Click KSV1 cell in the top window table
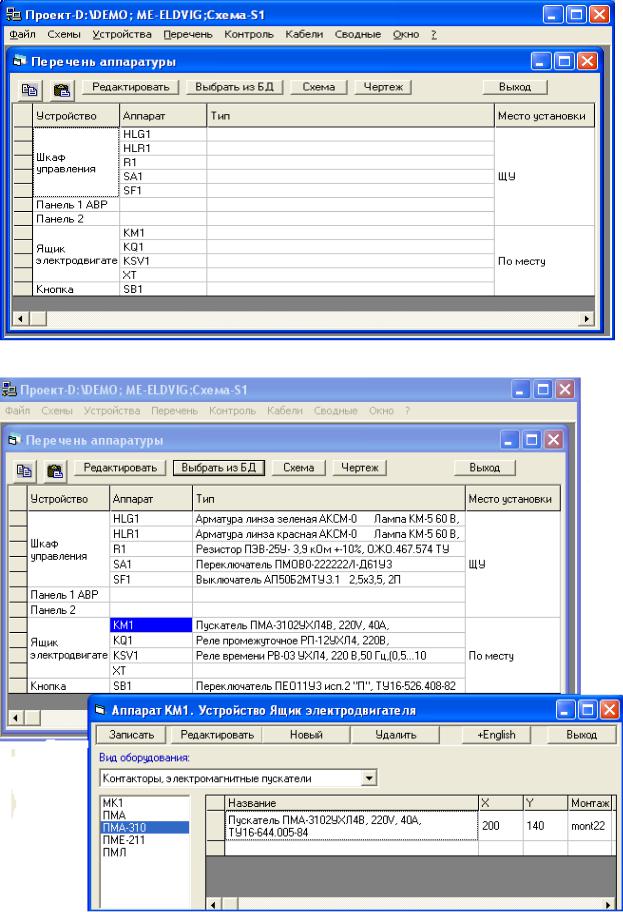The image size is (623, 912). (163, 261)
